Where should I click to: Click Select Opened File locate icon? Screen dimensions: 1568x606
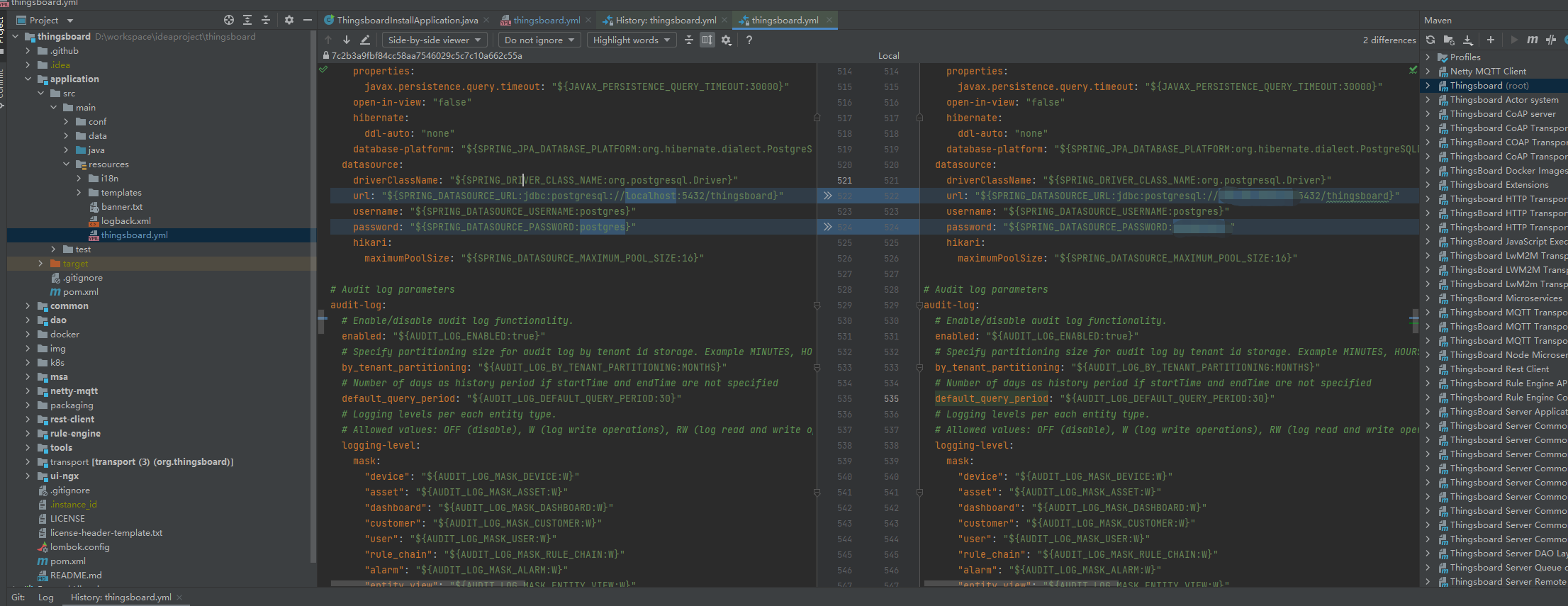pyautogui.click(x=229, y=20)
